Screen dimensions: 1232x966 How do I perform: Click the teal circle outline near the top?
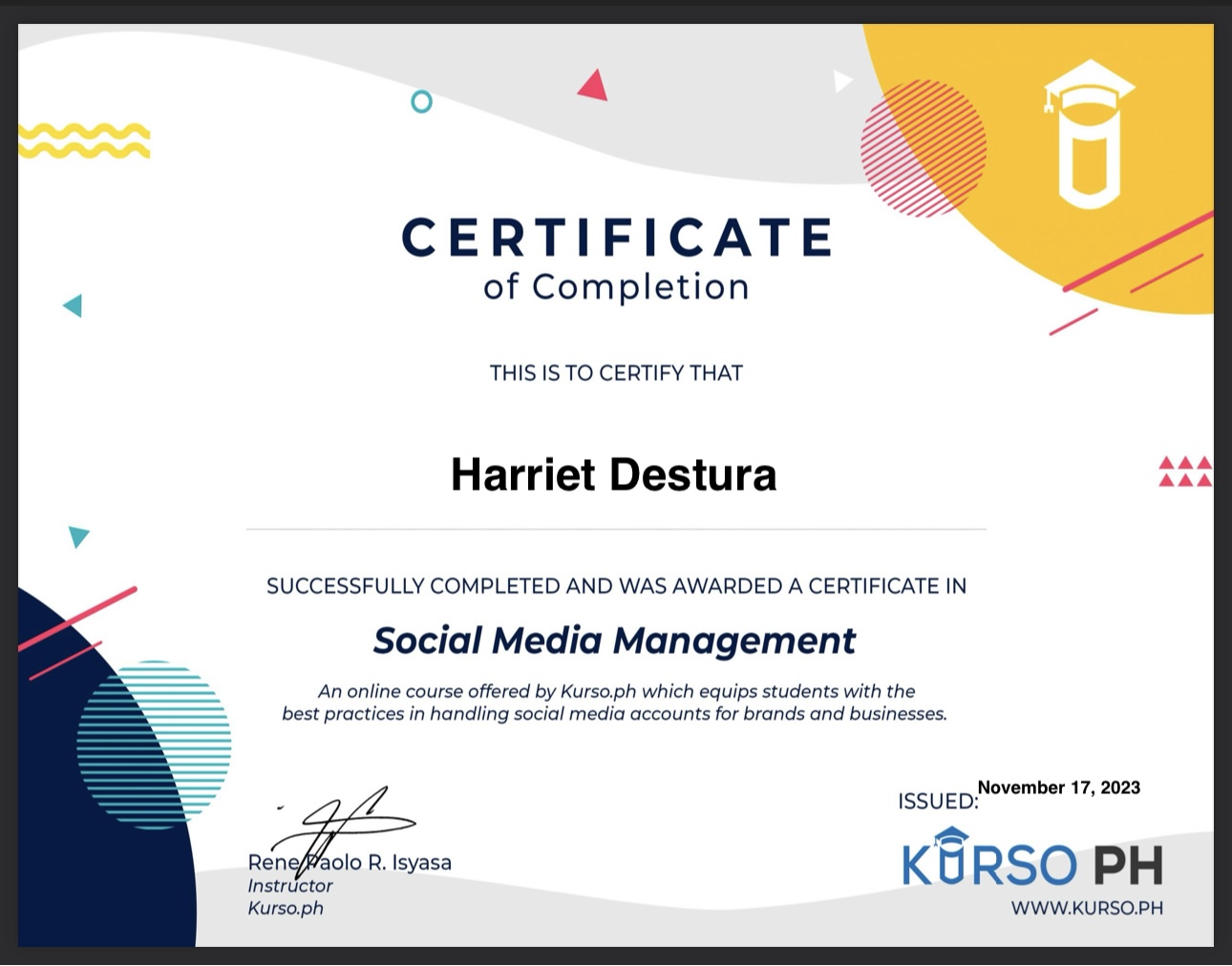coord(422,99)
